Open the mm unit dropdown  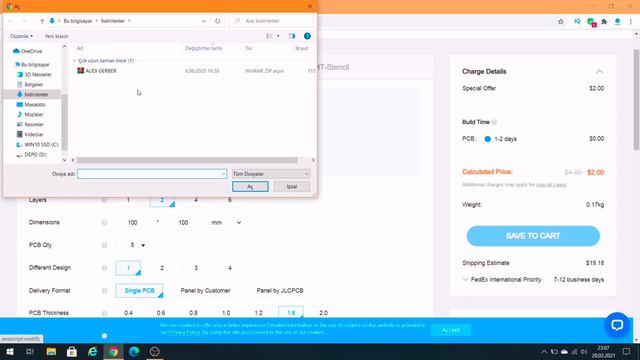point(226,222)
